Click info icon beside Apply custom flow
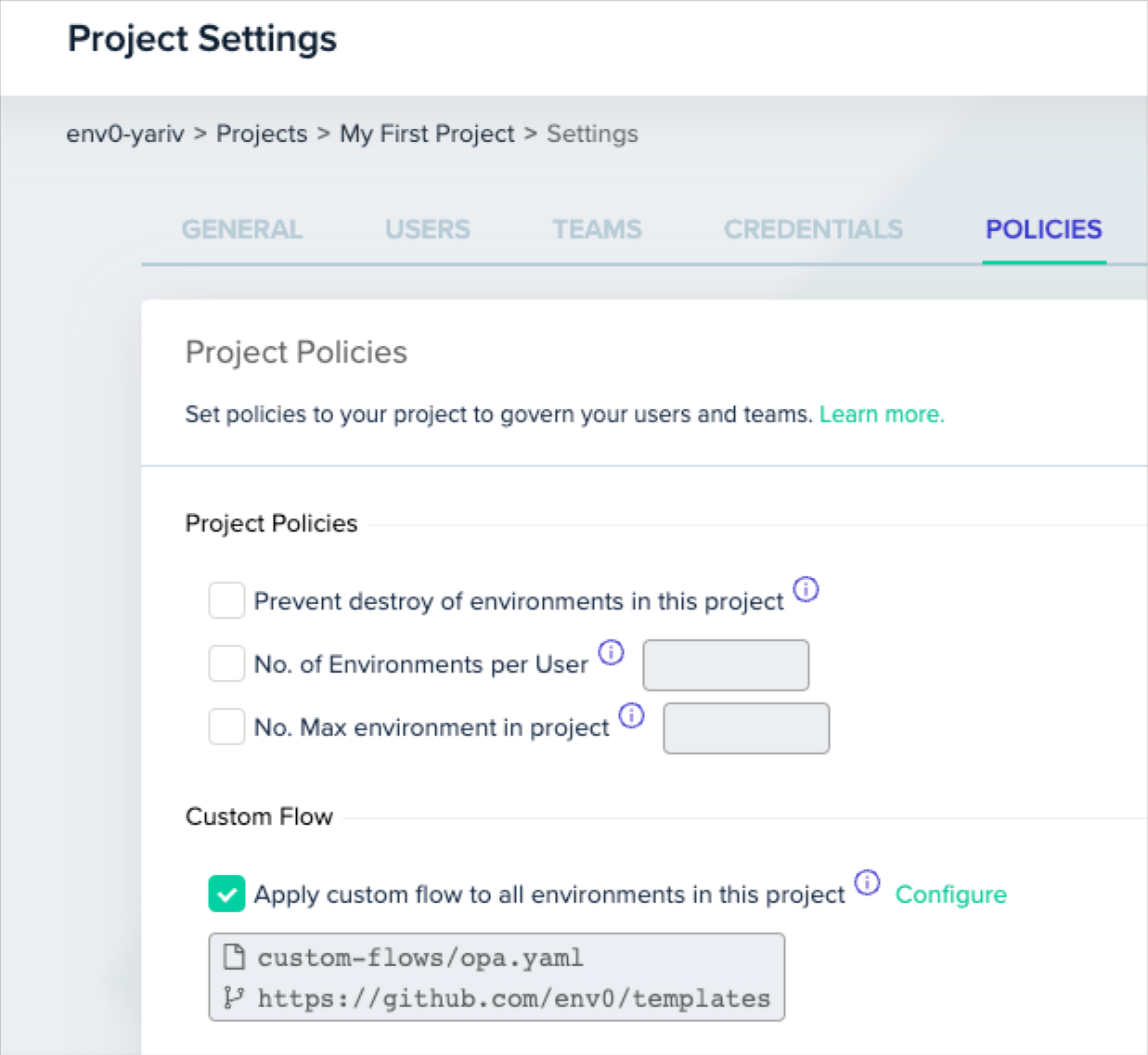This screenshot has width=1148, height=1055. [867, 882]
